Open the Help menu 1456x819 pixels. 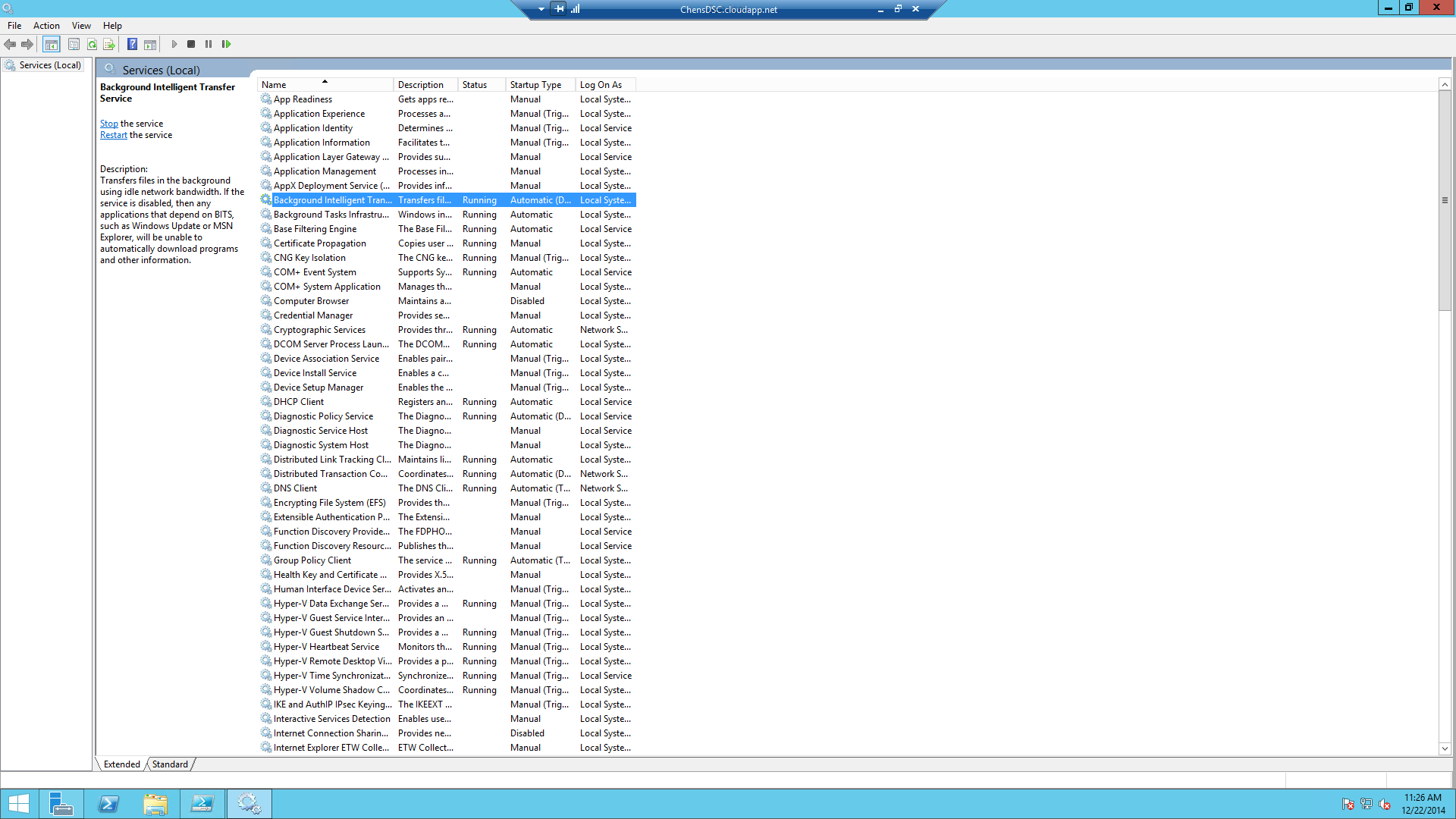112,26
